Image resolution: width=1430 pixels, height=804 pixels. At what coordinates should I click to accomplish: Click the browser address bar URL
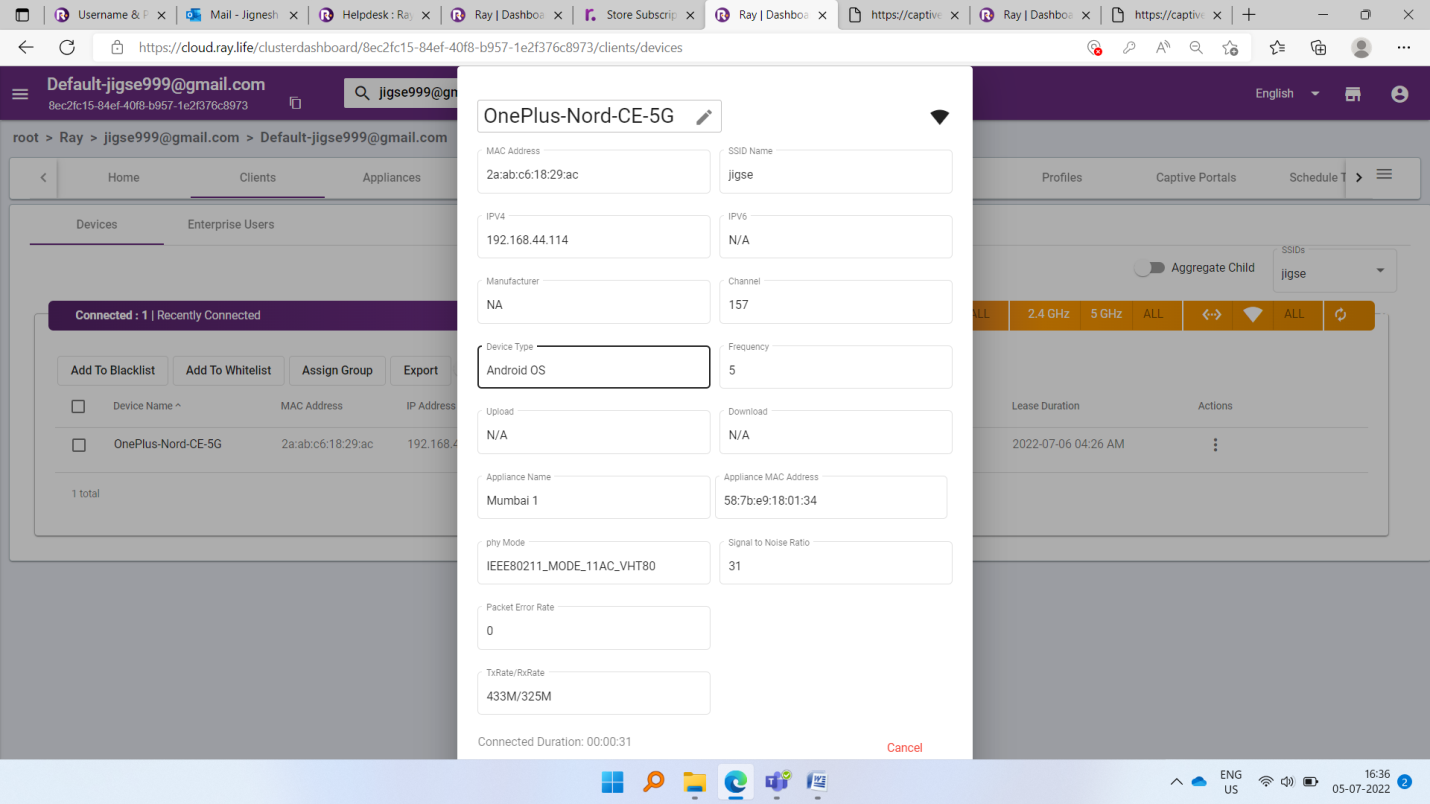click(410, 47)
